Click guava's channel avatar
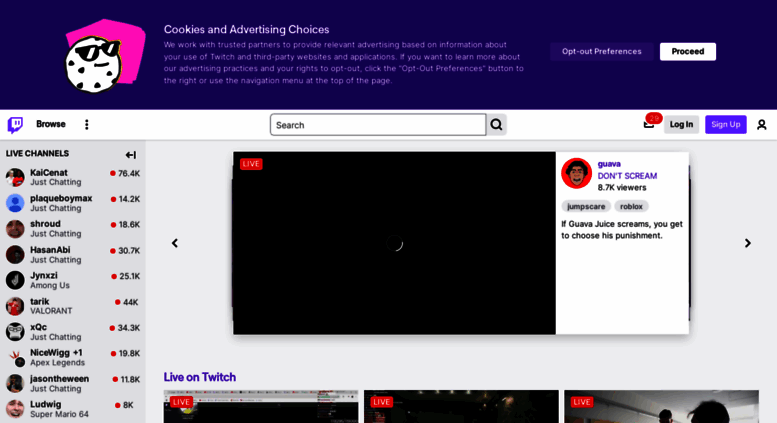777x423 pixels. pos(576,173)
